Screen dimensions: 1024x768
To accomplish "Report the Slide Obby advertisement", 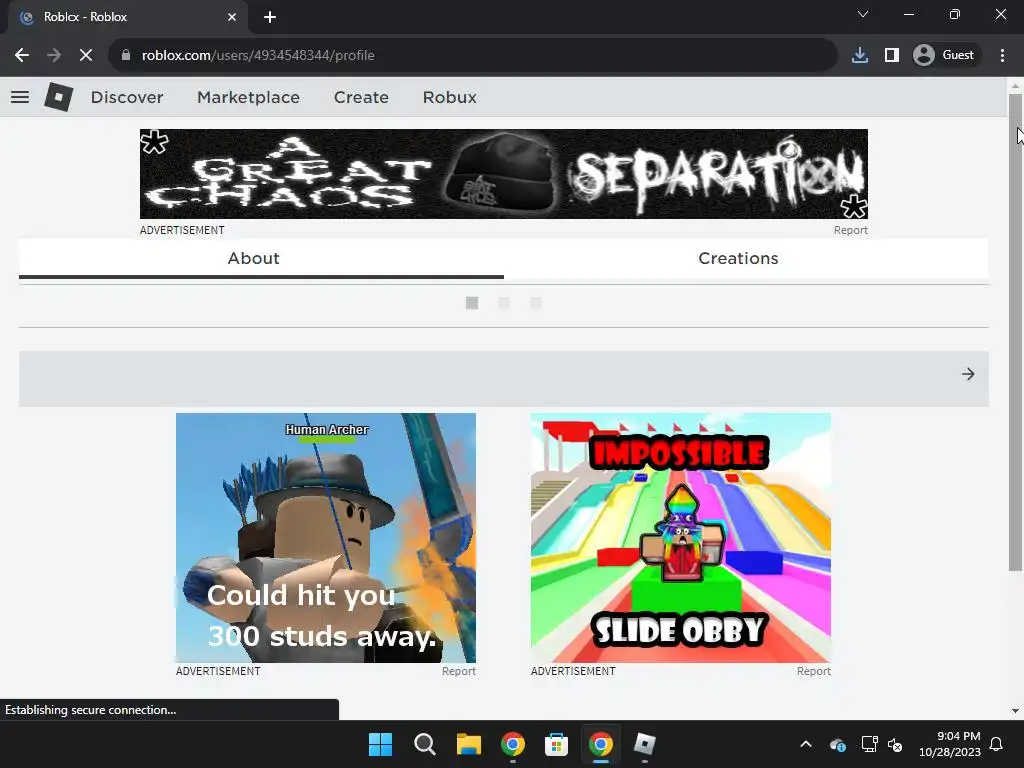I will (x=814, y=671).
